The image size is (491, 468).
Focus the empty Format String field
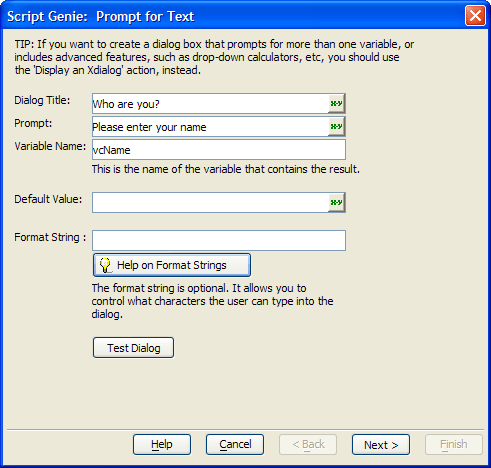pos(219,240)
